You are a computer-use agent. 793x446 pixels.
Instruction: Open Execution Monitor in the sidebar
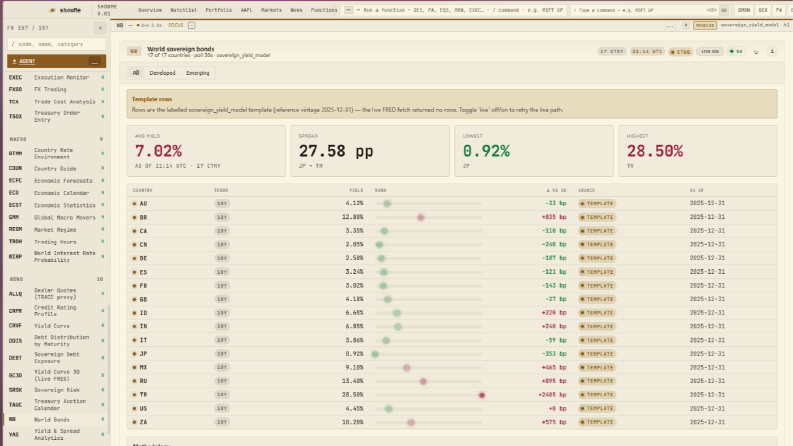[56, 77]
